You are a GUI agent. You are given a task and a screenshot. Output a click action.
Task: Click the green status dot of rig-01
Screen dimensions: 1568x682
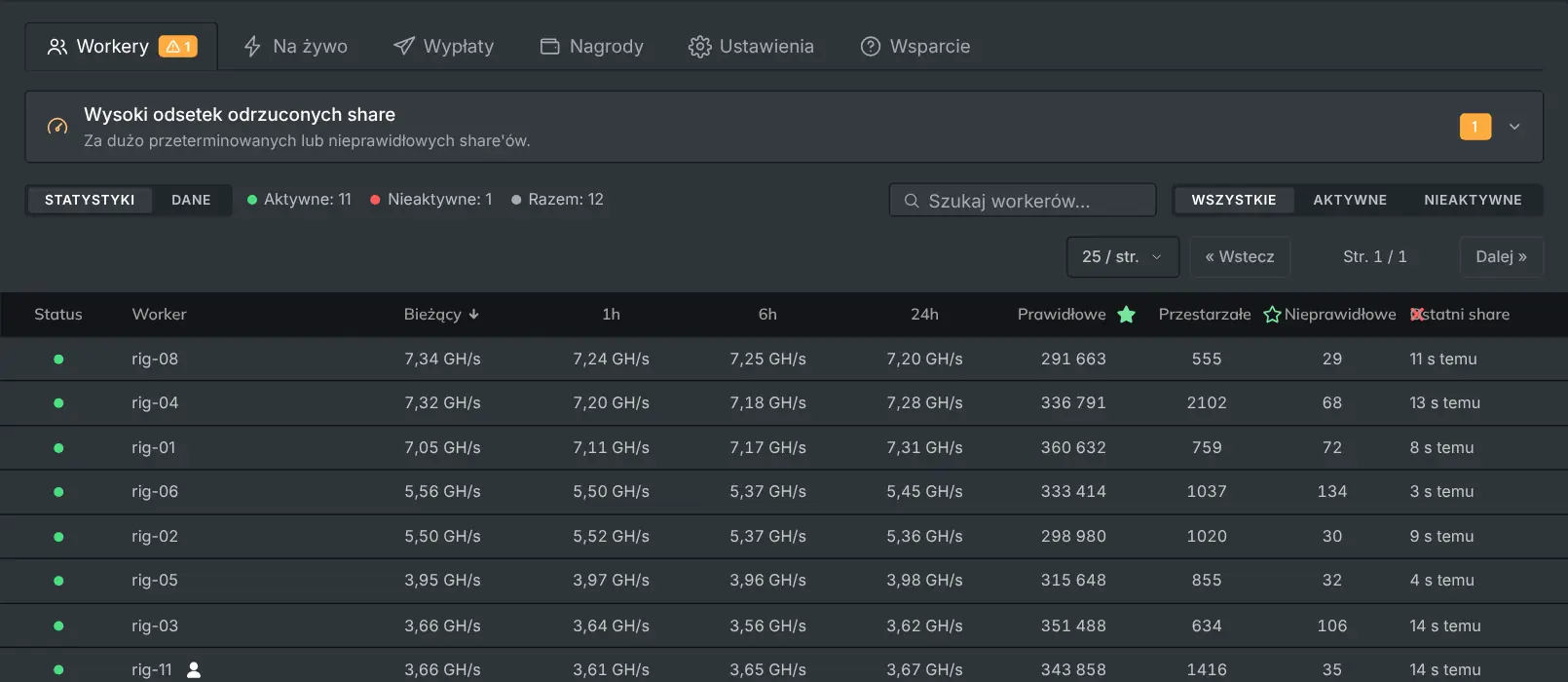coord(58,448)
